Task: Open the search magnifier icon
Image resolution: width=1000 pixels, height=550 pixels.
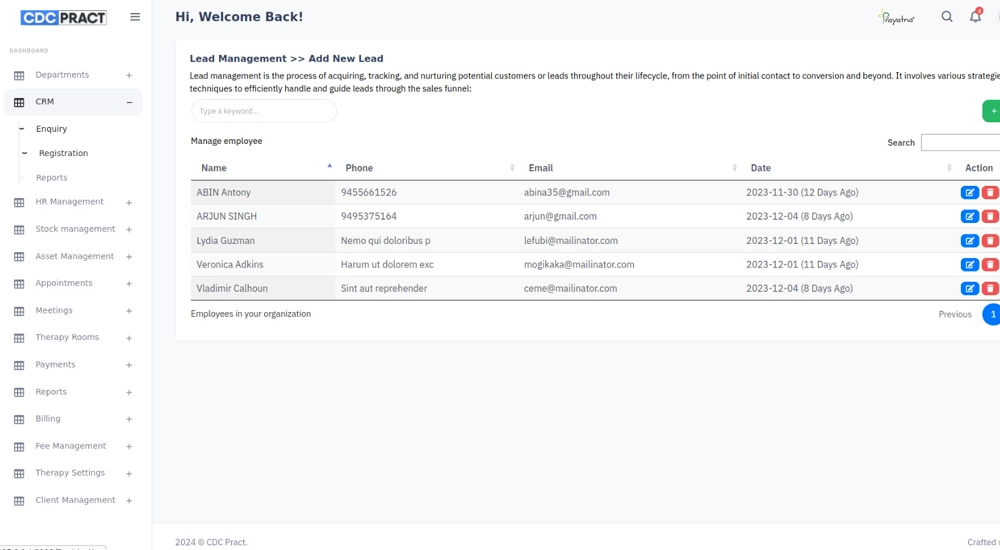Action: (946, 17)
